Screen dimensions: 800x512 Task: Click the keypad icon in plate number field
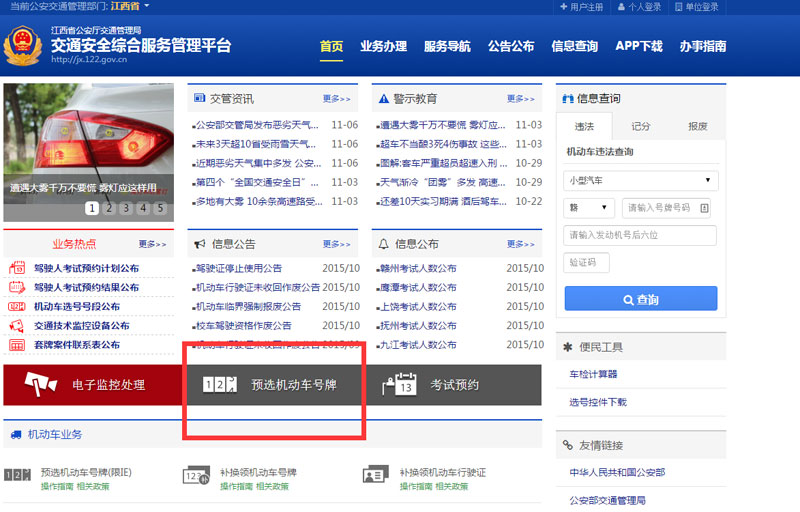pos(704,208)
